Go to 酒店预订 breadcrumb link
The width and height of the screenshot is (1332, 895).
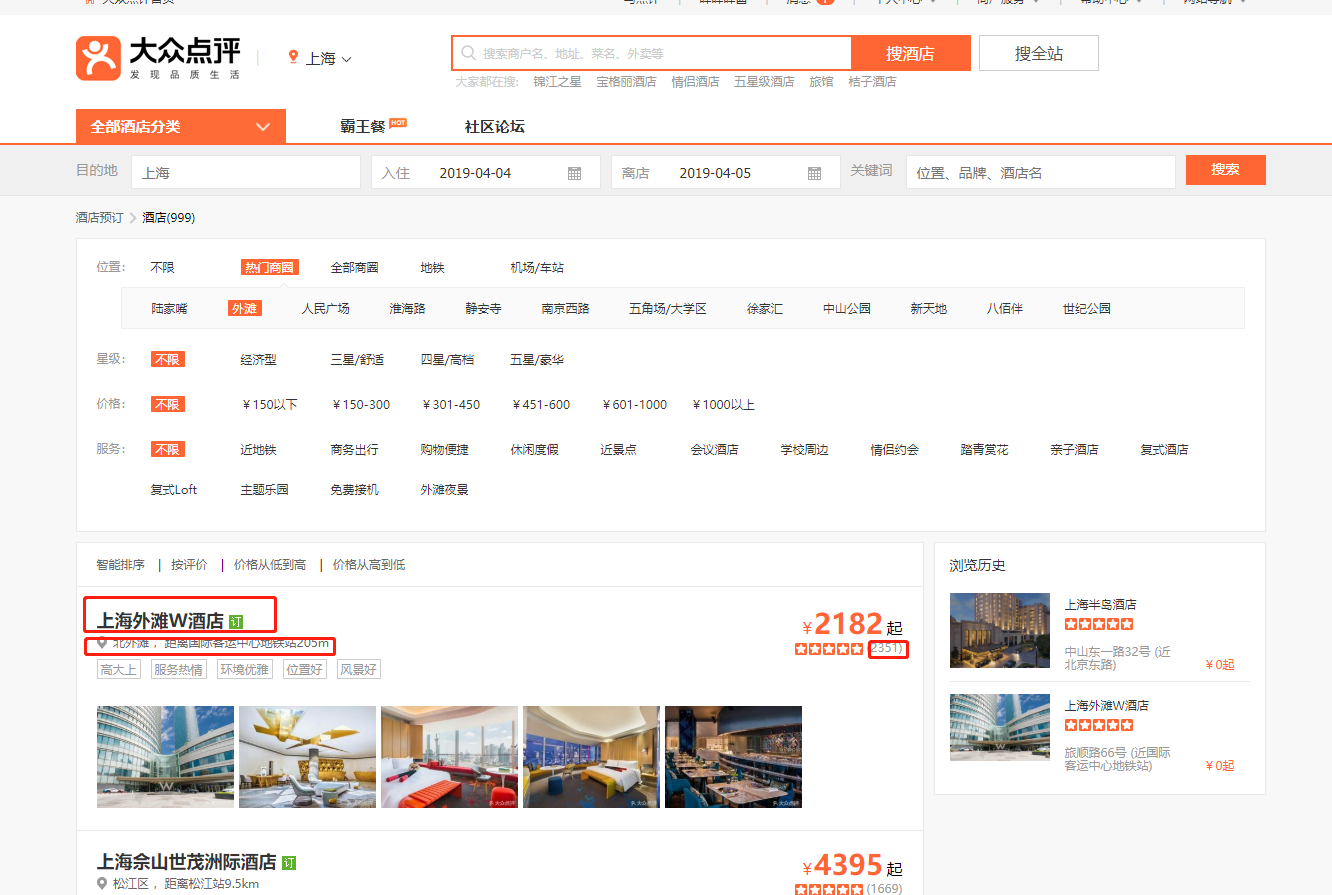tap(100, 217)
